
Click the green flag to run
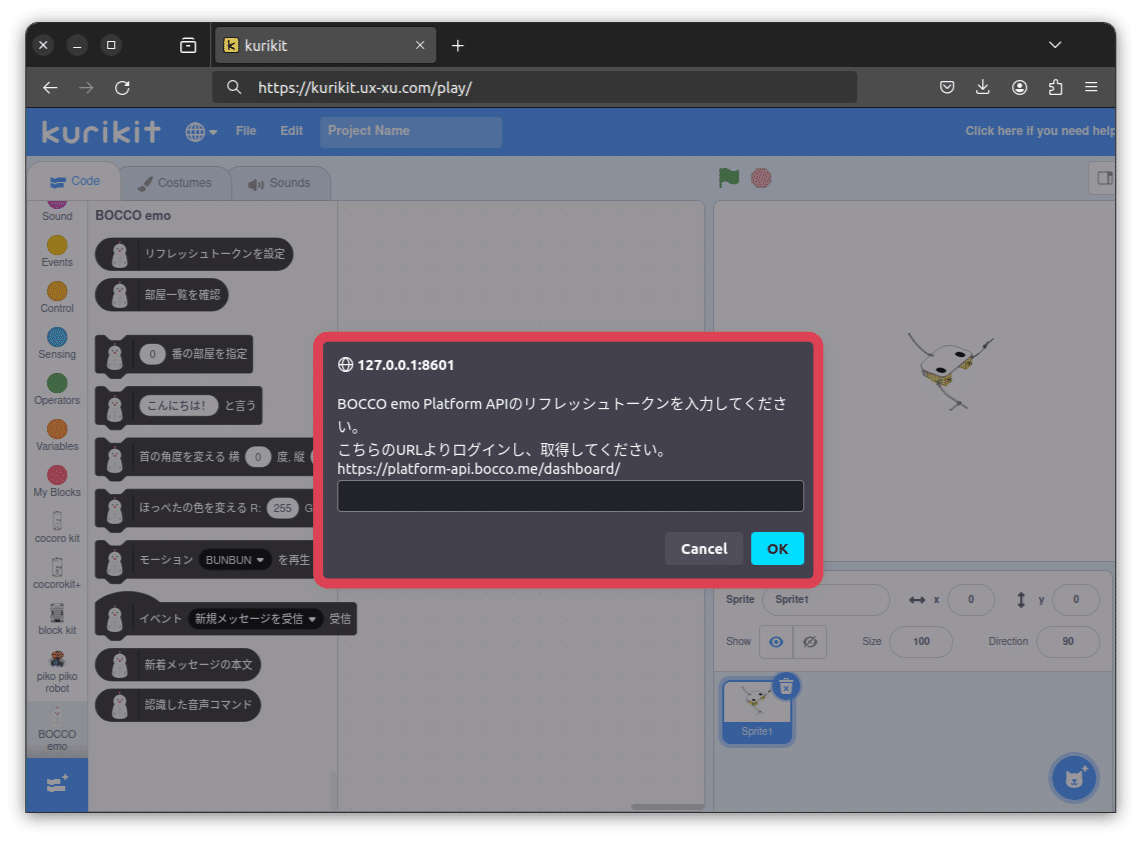point(728,177)
